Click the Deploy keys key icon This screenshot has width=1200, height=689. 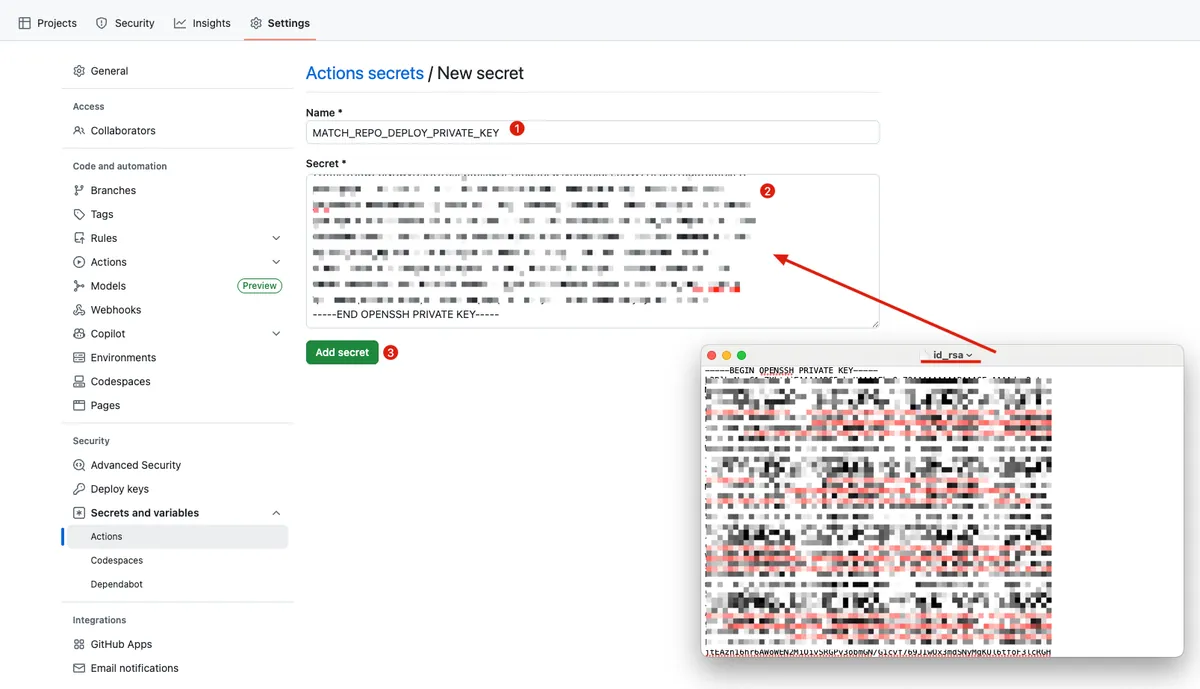(x=79, y=489)
